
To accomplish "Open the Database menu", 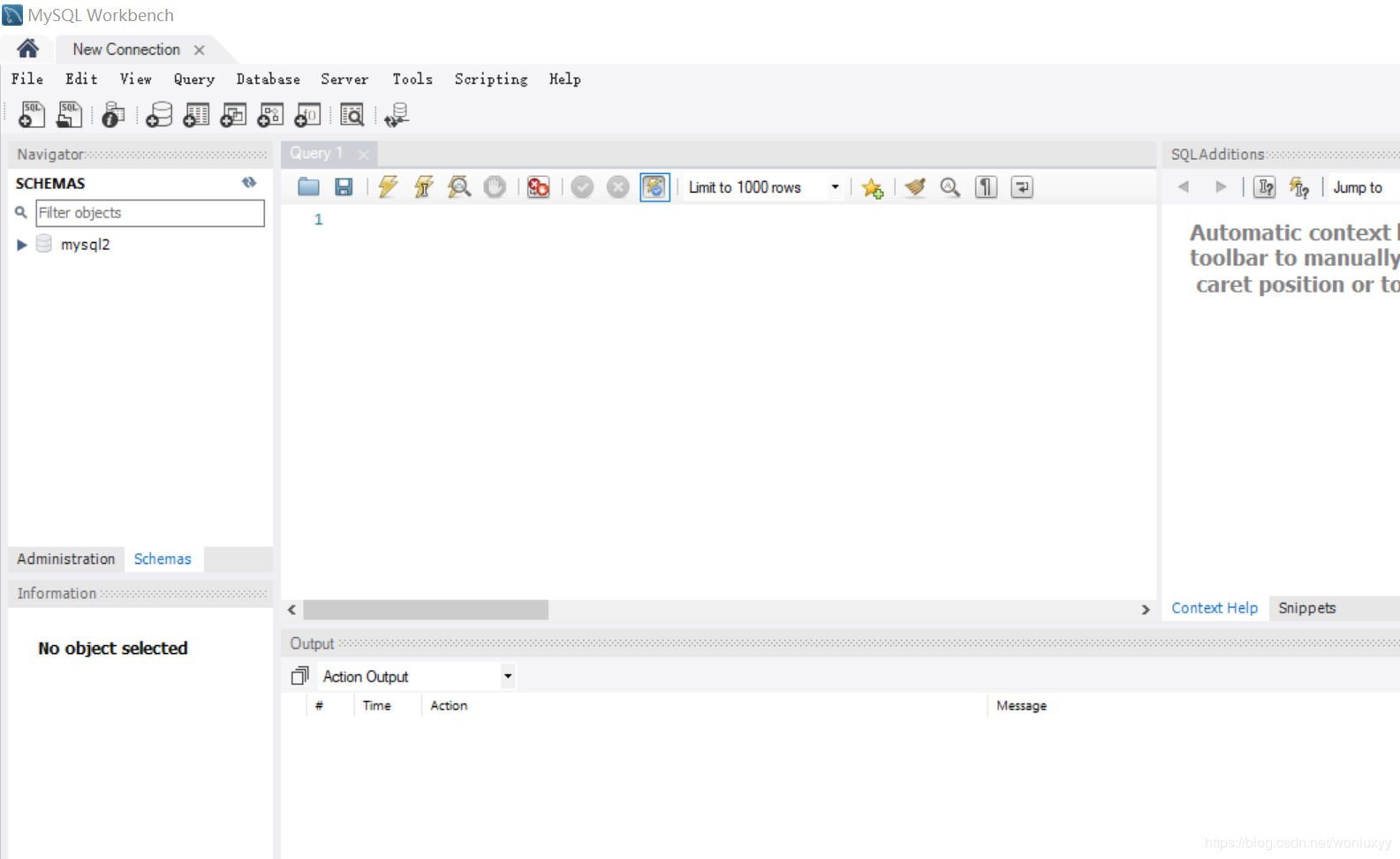I will click(268, 79).
